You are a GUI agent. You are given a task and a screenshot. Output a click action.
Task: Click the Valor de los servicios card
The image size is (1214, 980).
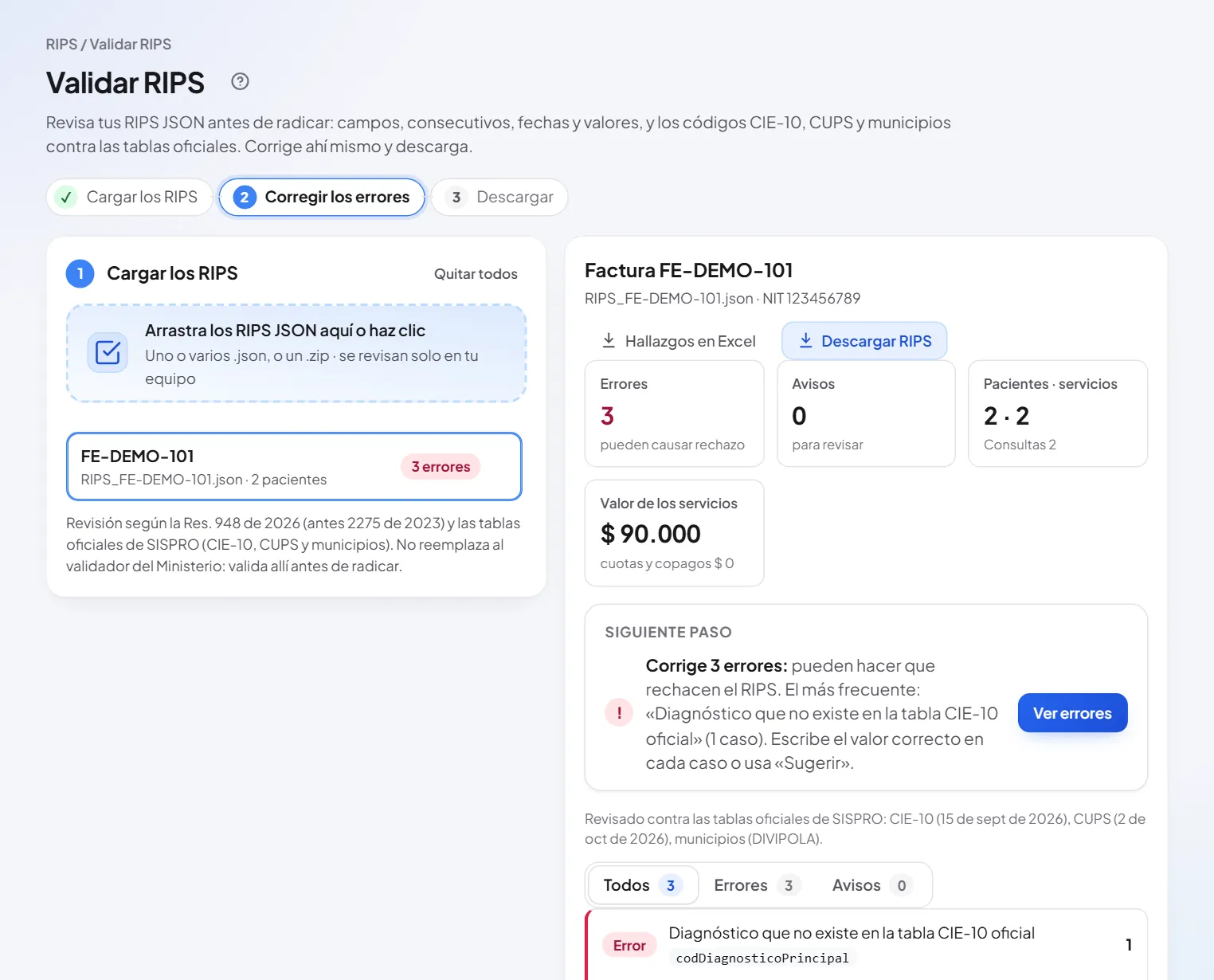[675, 533]
